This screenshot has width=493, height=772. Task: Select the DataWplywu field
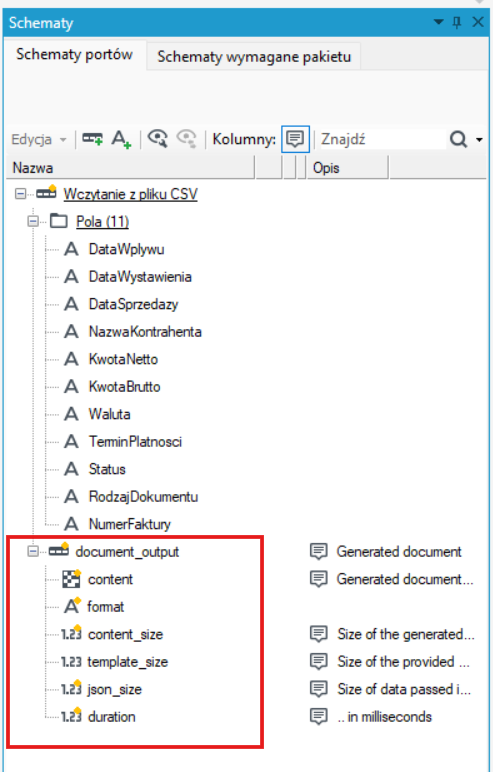point(127,249)
